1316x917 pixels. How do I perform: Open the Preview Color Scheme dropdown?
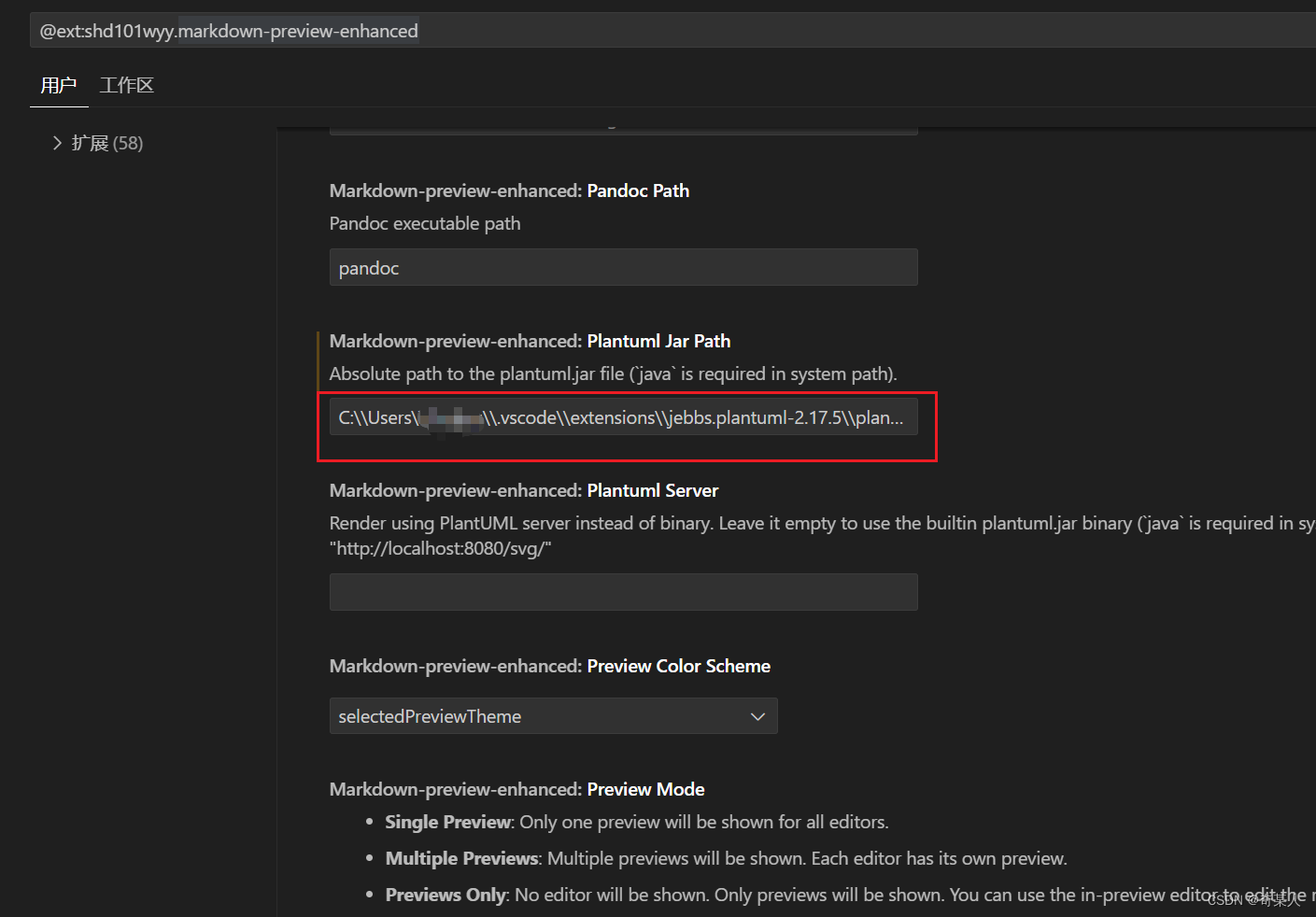click(x=553, y=716)
